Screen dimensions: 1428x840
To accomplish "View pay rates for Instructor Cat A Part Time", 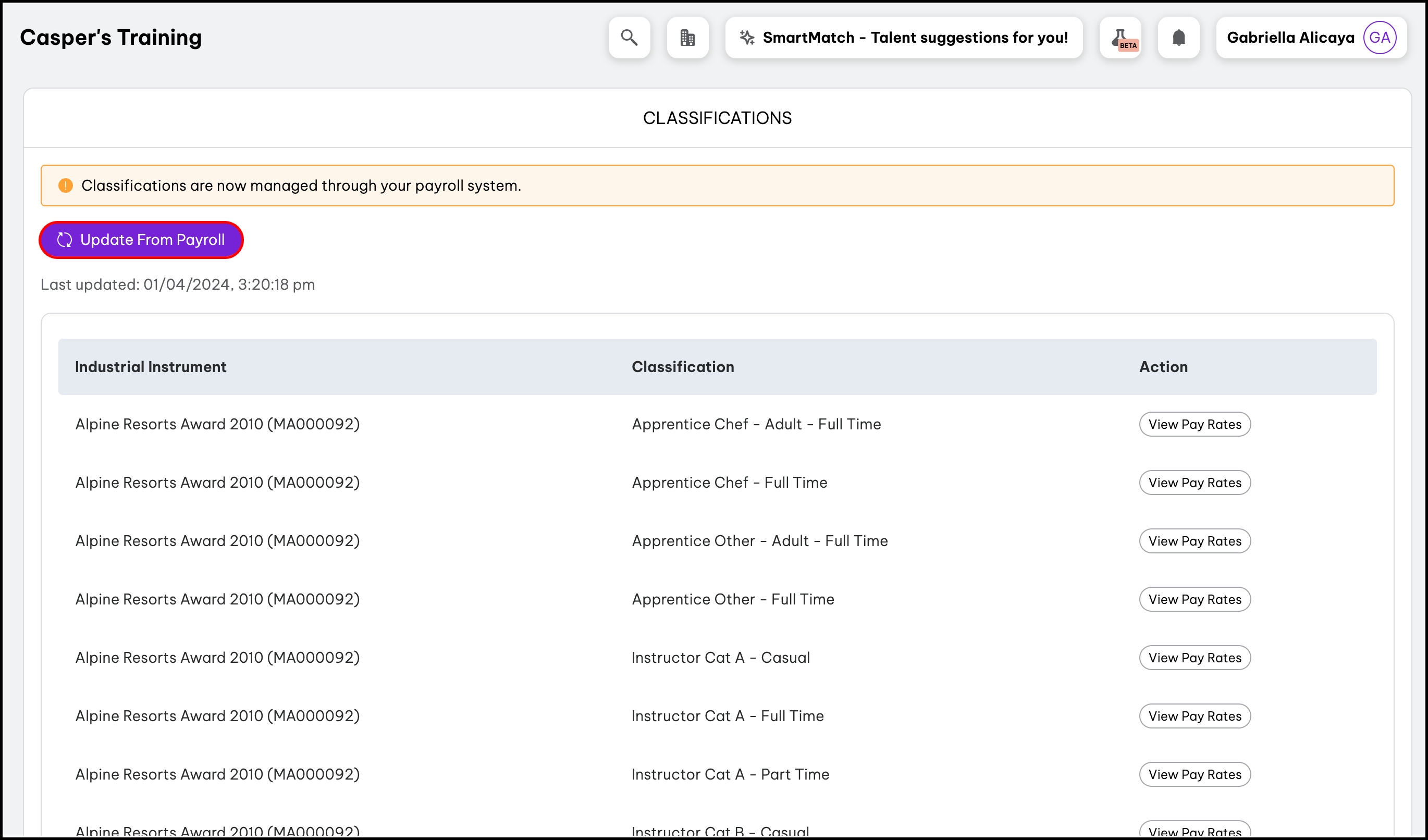I will tap(1195, 774).
